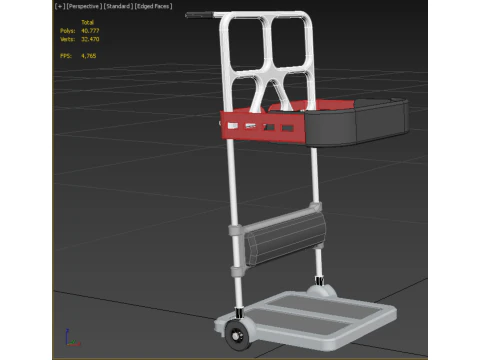Select the FPS value 4,765

[89, 56]
